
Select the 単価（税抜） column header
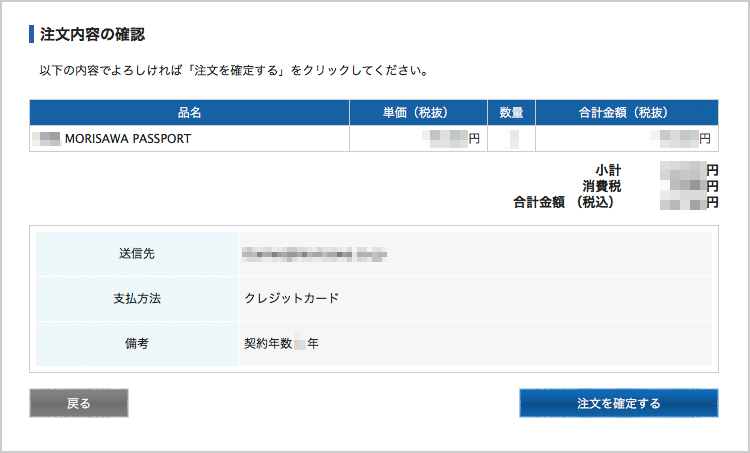pyautogui.click(x=418, y=113)
